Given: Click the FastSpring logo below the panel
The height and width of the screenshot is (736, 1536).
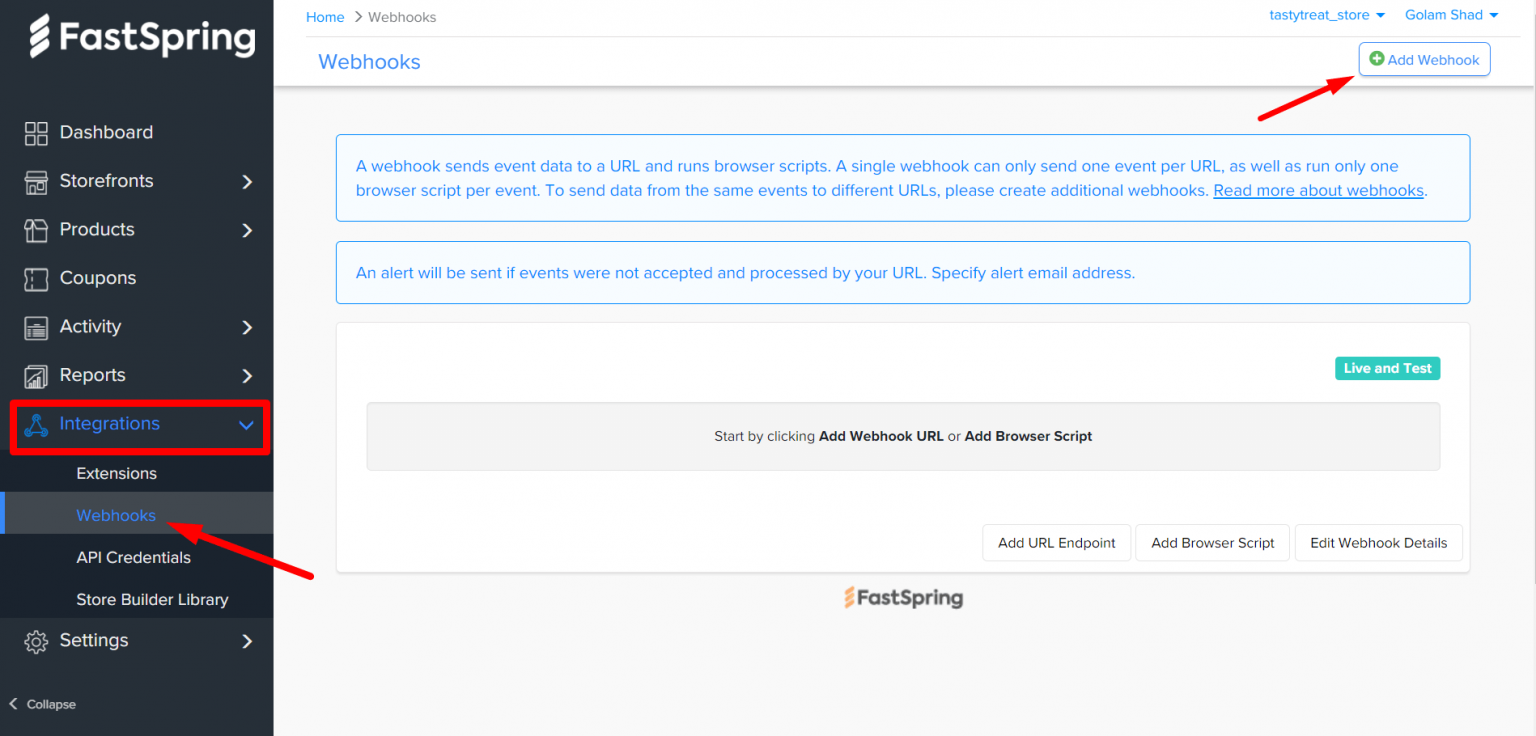Looking at the screenshot, I should coord(903,597).
